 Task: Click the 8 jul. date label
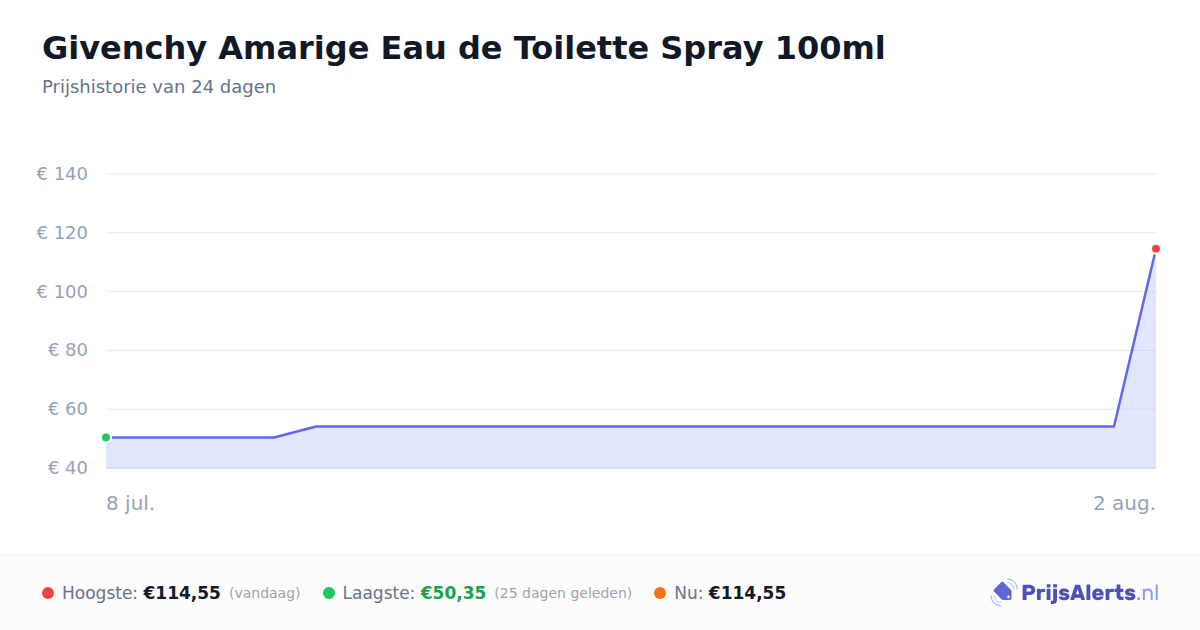pyautogui.click(x=131, y=503)
